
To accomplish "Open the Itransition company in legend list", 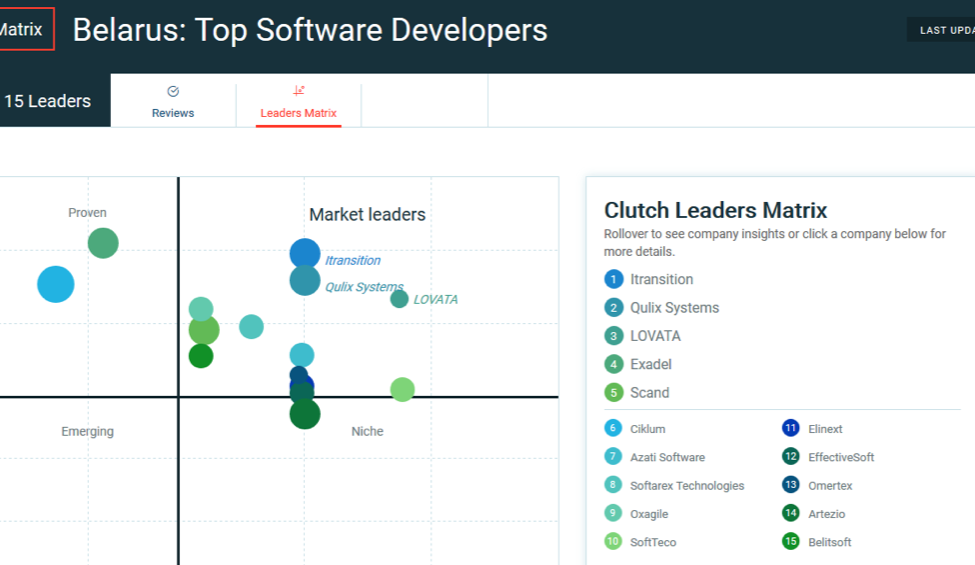I will pos(662,279).
